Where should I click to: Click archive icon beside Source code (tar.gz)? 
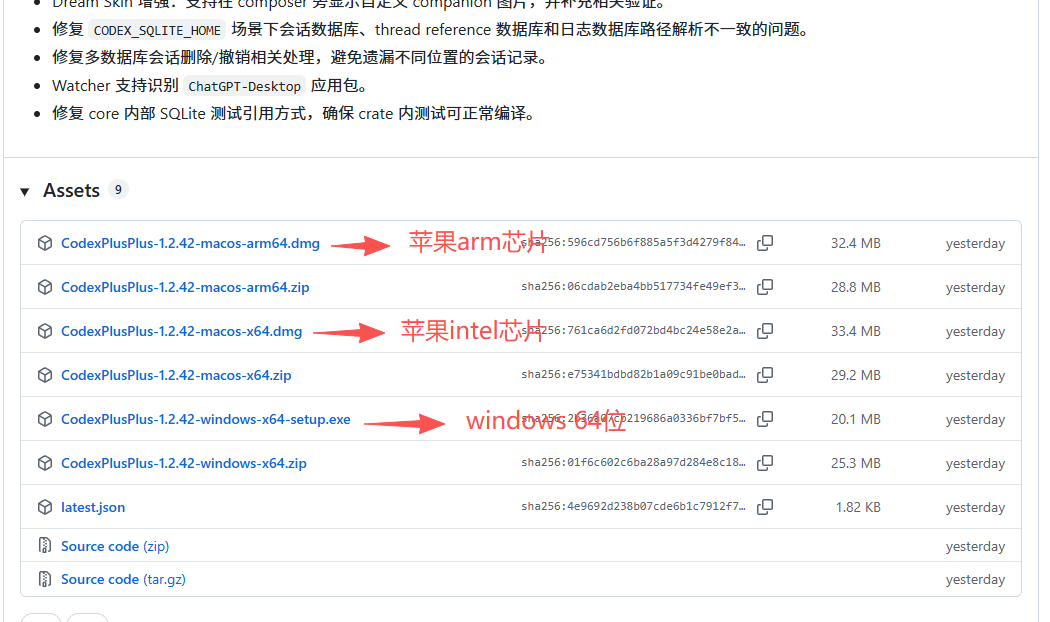tap(45, 578)
